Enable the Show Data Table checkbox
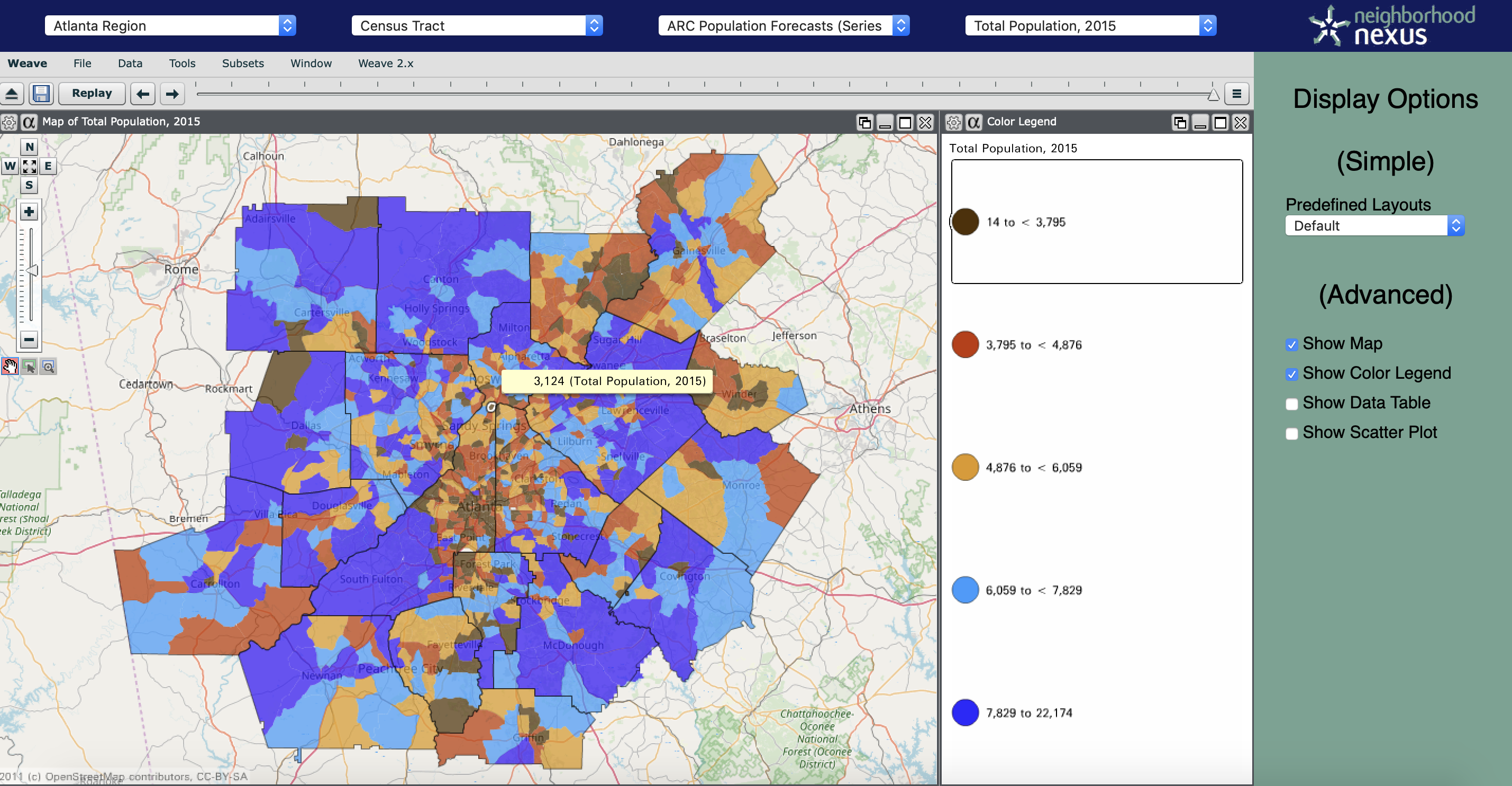The height and width of the screenshot is (786, 1512). [1291, 403]
